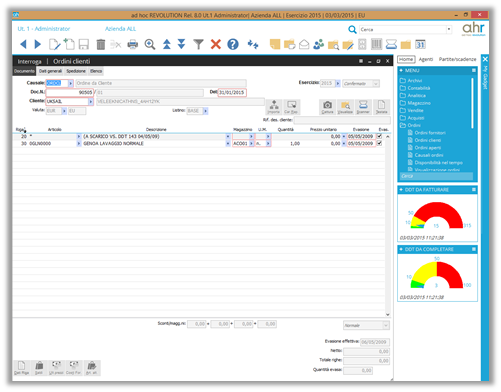Click the trash delete icon
501x392 pixels.
101,44
